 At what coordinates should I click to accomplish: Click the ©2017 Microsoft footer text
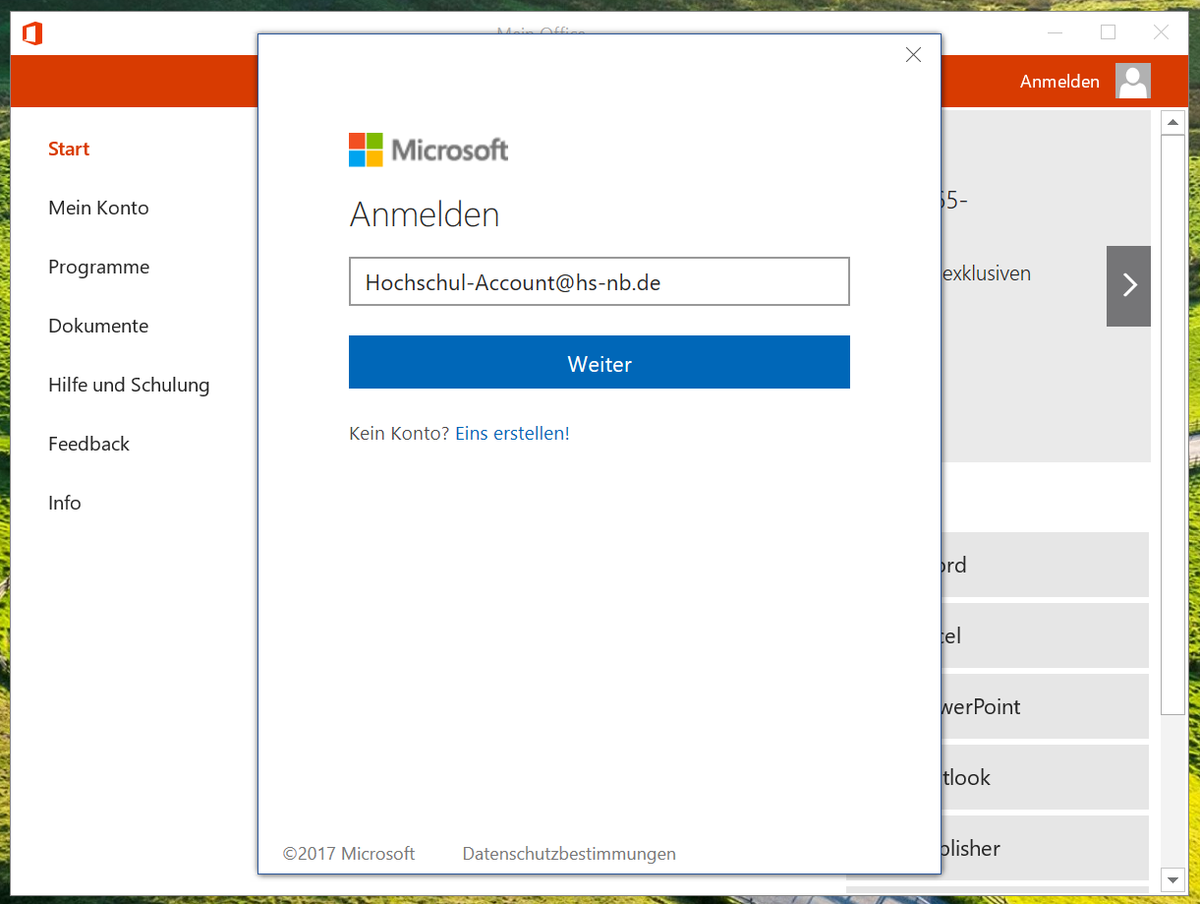click(349, 854)
